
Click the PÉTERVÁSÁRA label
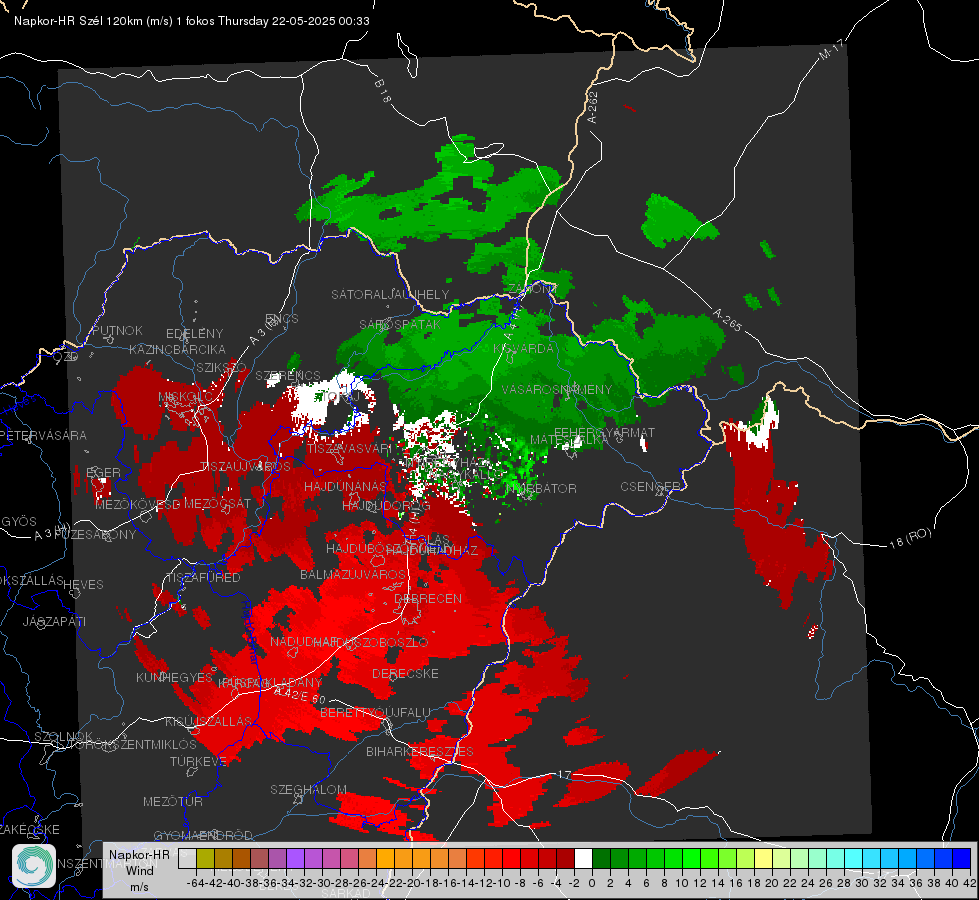[43, 435]
